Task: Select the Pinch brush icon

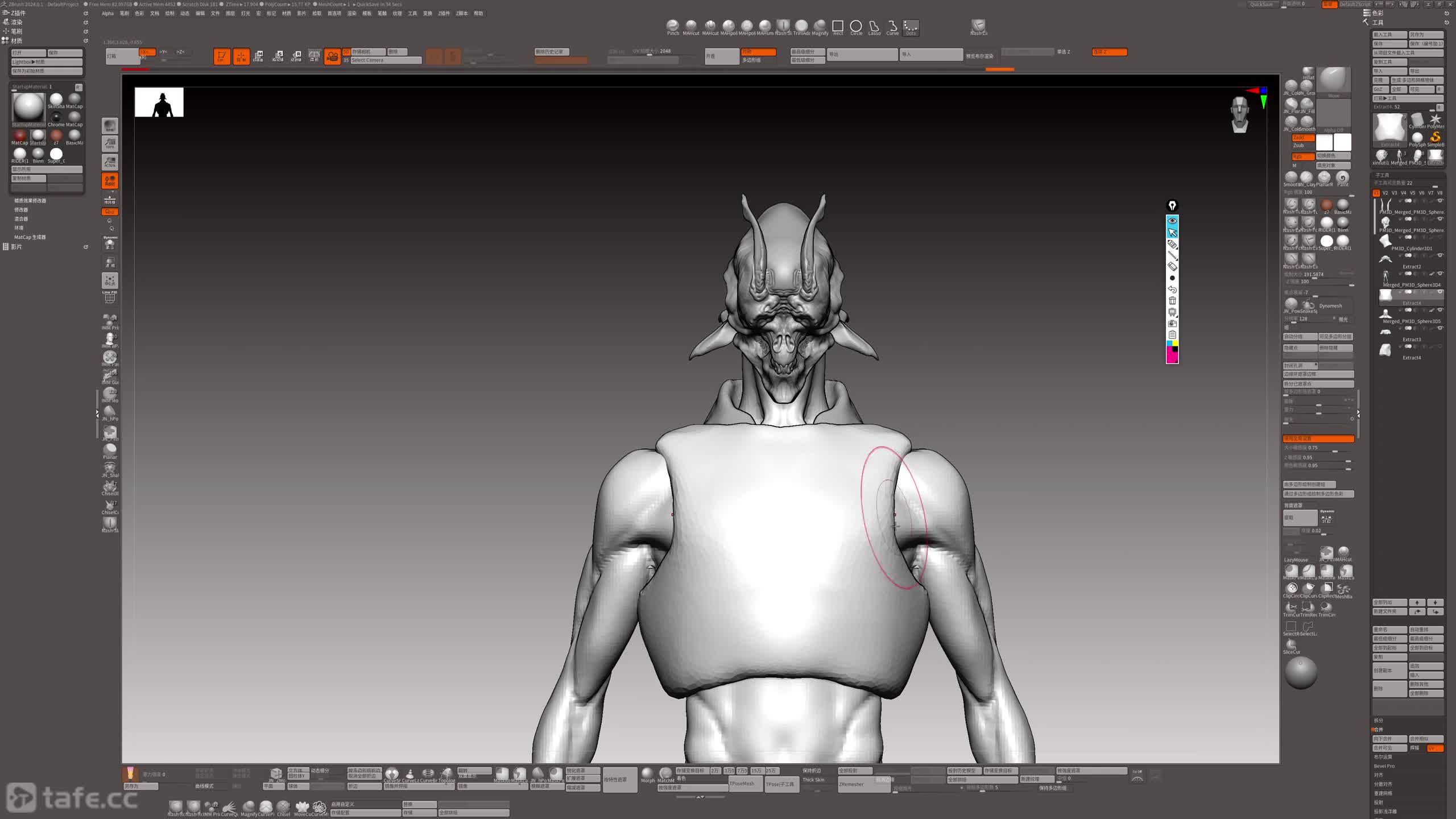Action: [x=672, y=26]
